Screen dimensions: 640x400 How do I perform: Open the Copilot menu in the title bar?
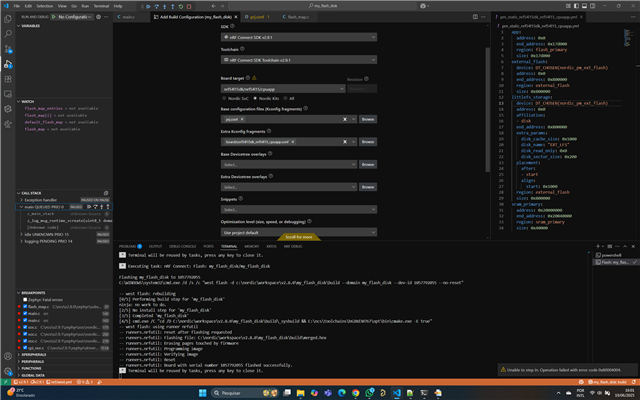coord(424,6)
